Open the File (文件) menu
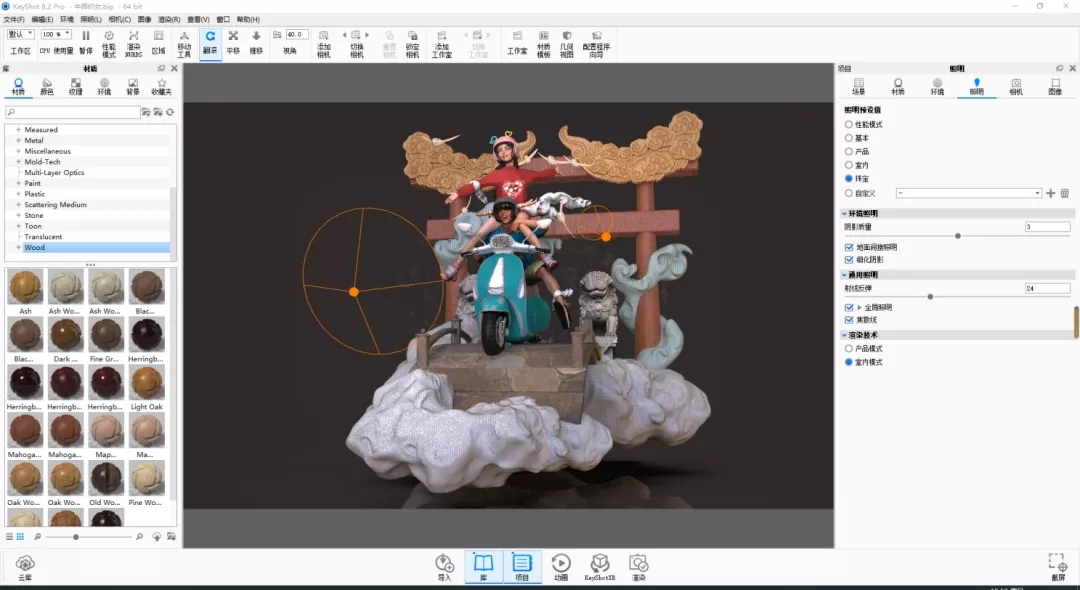This screenshot has width=1080, height=590. pos(14,19)
